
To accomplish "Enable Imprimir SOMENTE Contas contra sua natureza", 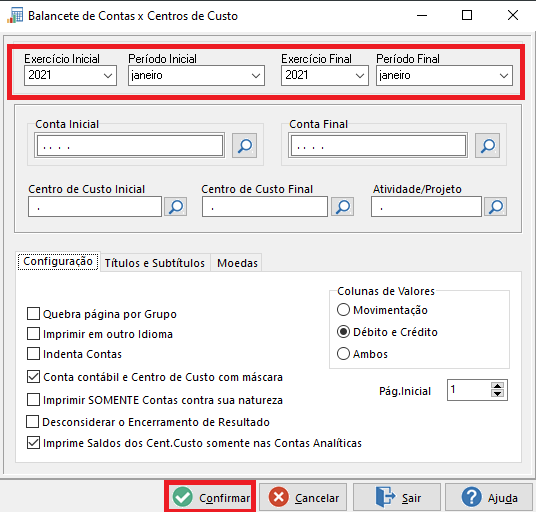I will (x=33, y=400).
